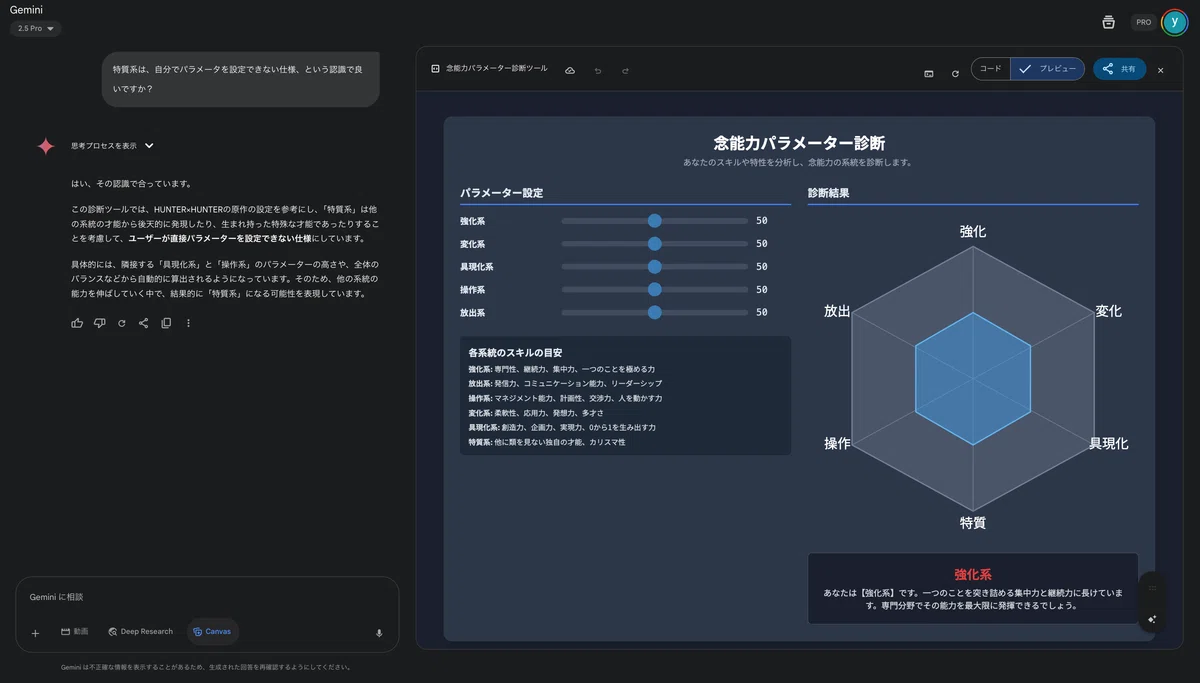The height and width of the screenshot is (683, 1200).
Task: Click the reply line はい、その認識で合っています。
Action: click(x=131, y=184)
